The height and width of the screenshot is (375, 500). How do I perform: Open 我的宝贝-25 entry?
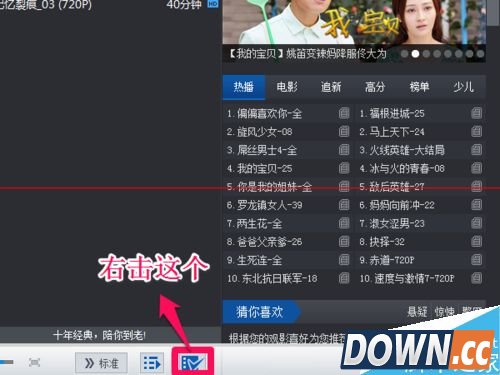259,169
